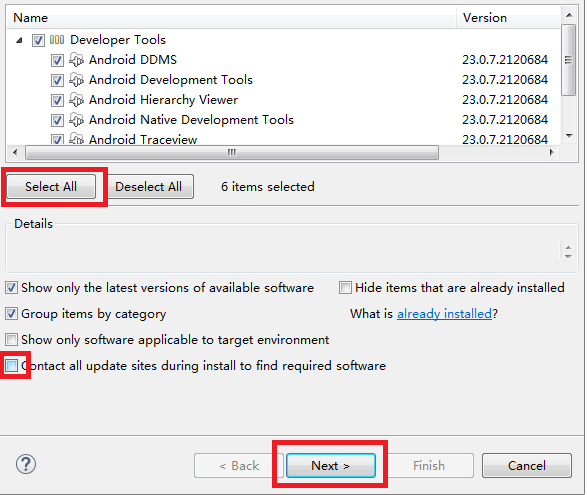Click the Version column header
587x495 pixels.
click(x=508, y=18)
